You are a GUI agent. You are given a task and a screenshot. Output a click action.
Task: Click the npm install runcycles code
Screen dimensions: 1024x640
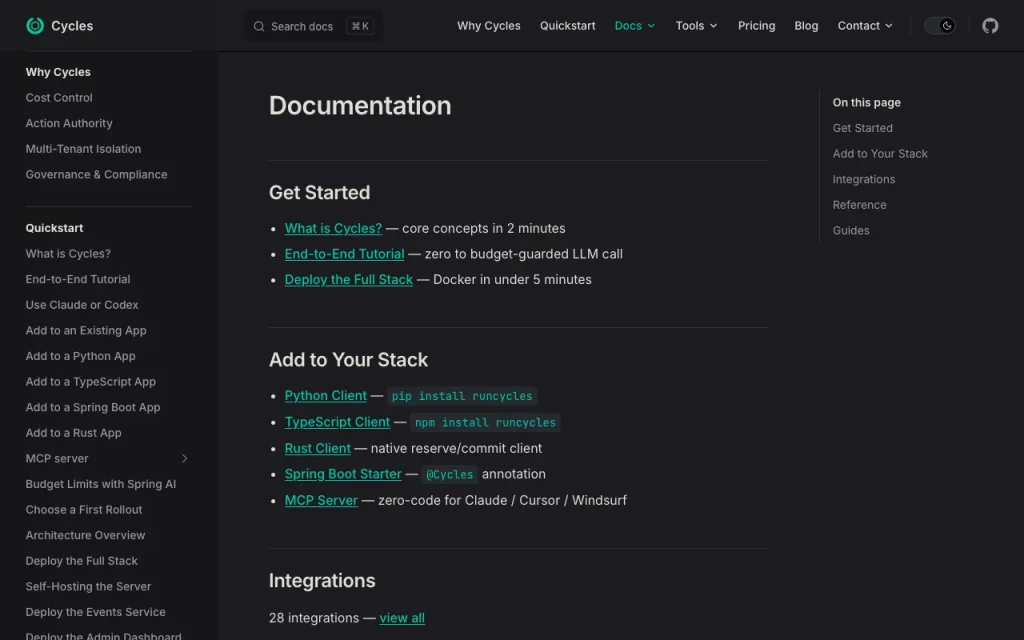(485, 423)
